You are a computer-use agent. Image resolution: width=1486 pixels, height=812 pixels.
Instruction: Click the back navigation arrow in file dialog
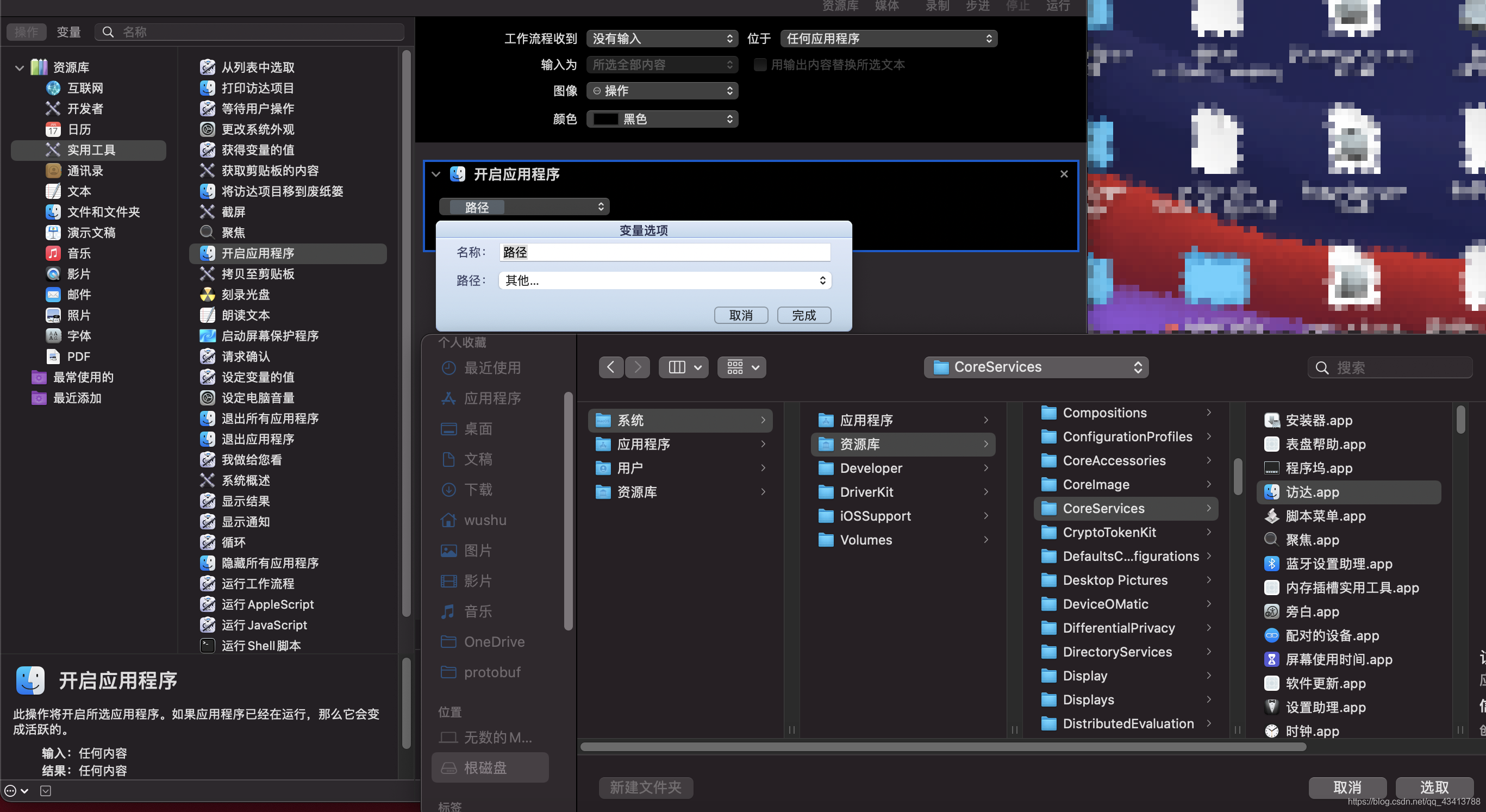(x=610, y=367)
